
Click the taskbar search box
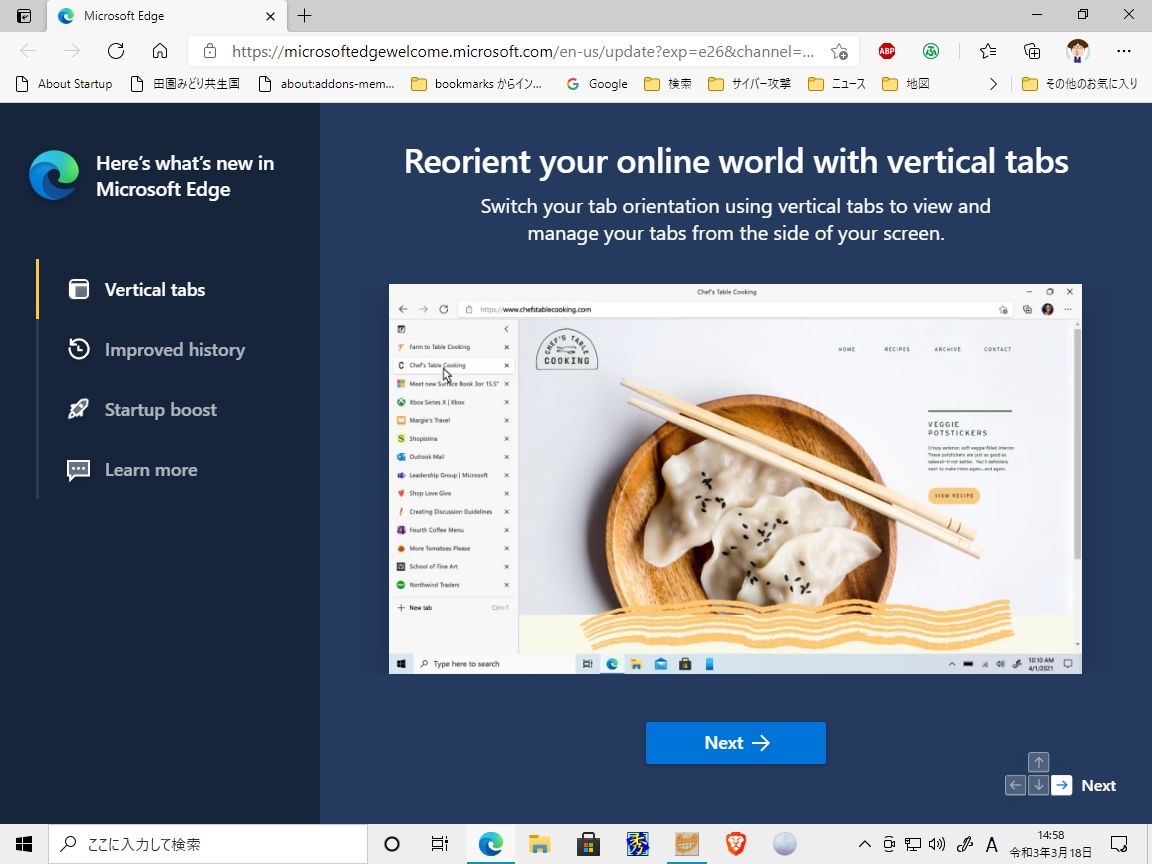pyautogui.click(x=207, y=844)
